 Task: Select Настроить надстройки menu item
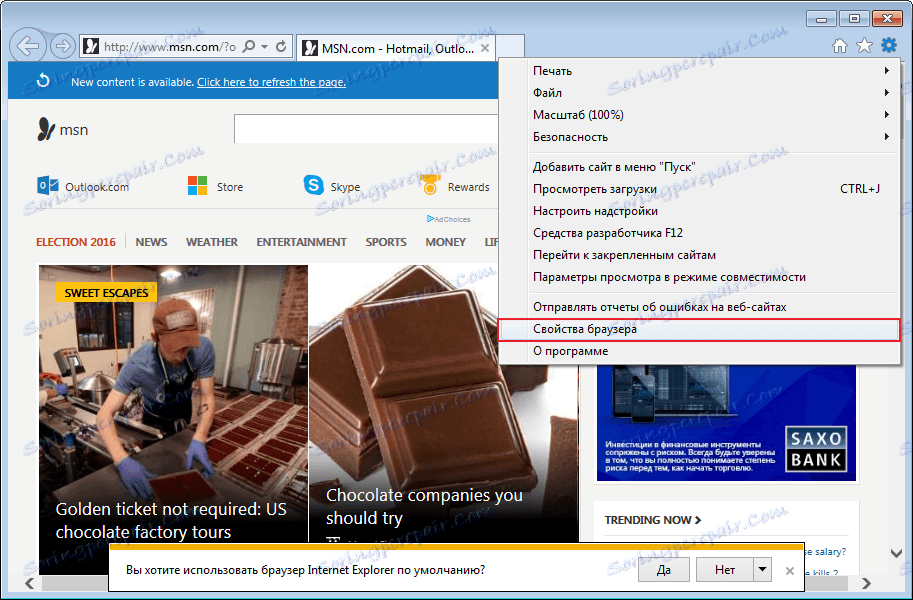[699, 211]
